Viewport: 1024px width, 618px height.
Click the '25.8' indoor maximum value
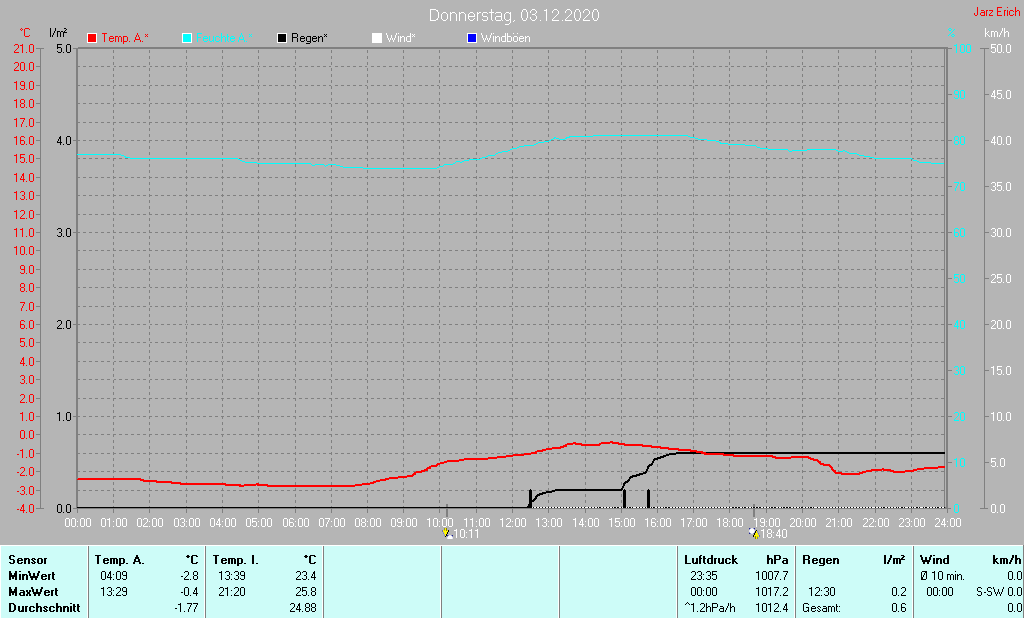[x=306, y=592]
